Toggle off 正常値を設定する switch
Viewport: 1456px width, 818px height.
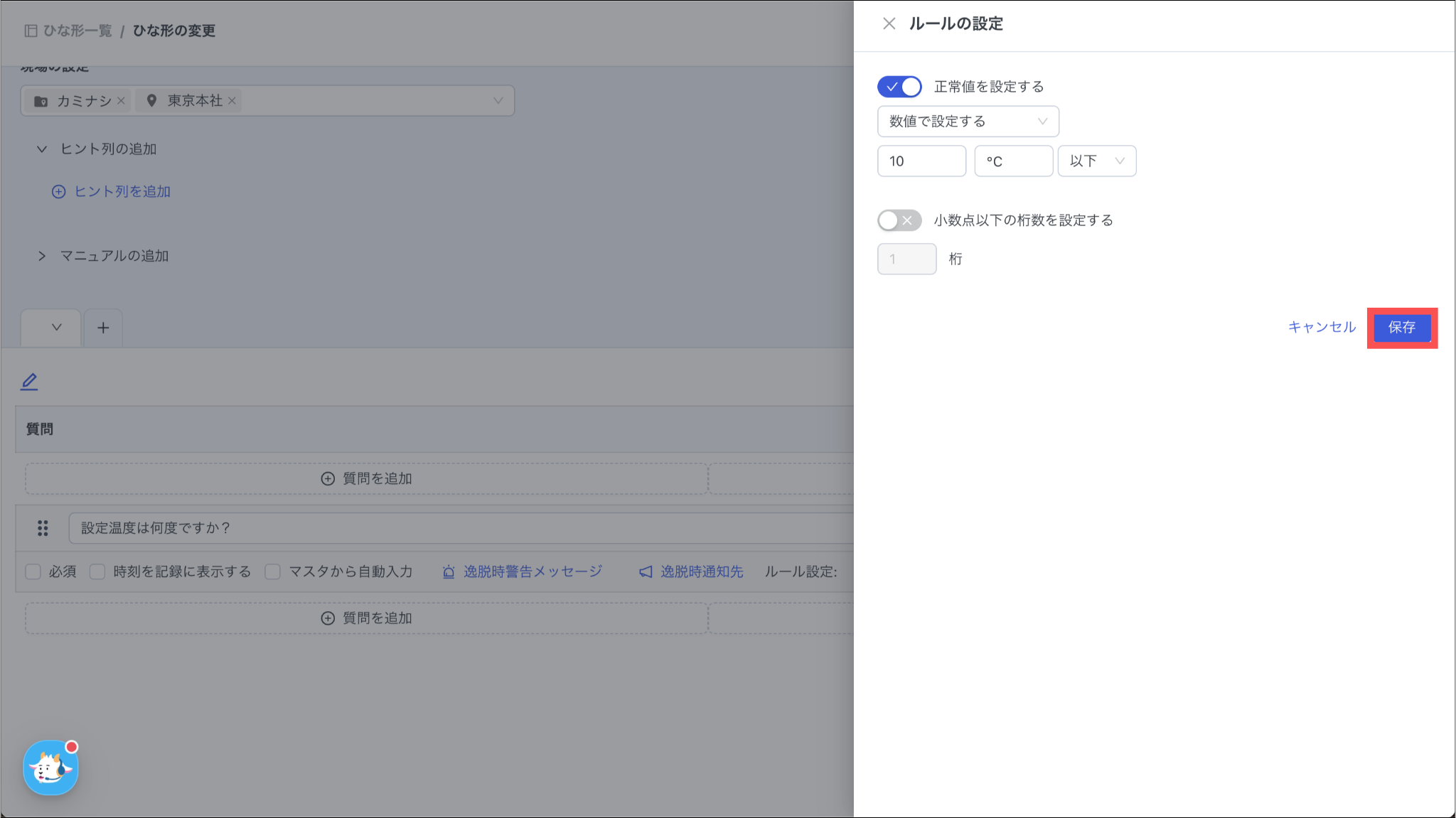[x=899, y=87]
